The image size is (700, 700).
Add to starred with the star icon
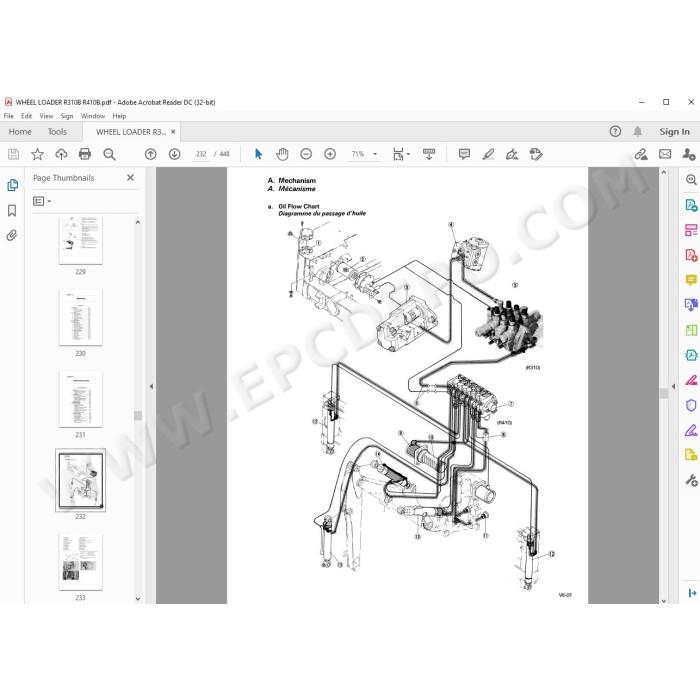38,154
